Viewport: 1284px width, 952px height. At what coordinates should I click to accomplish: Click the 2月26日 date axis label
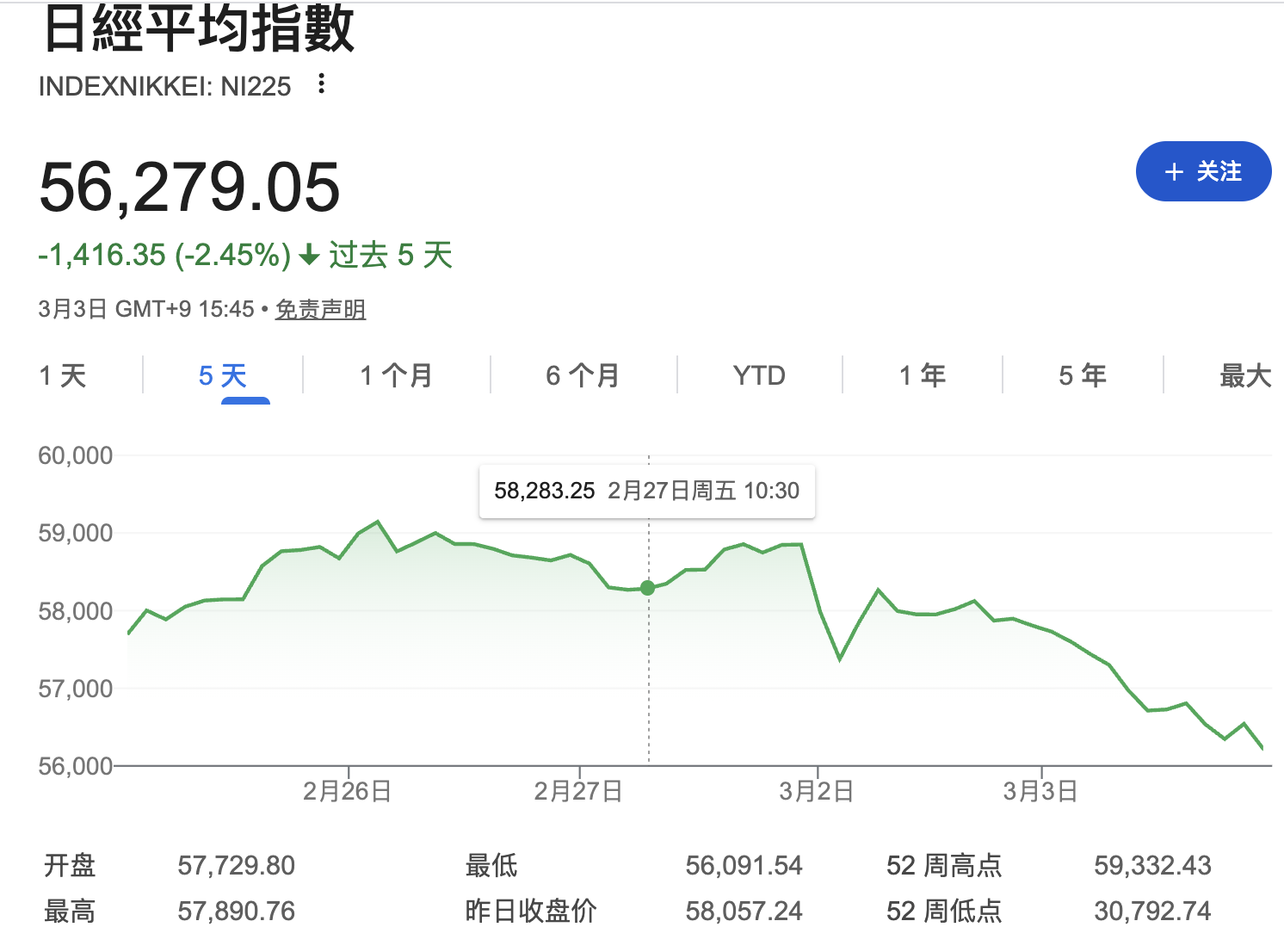pos(347,791)
